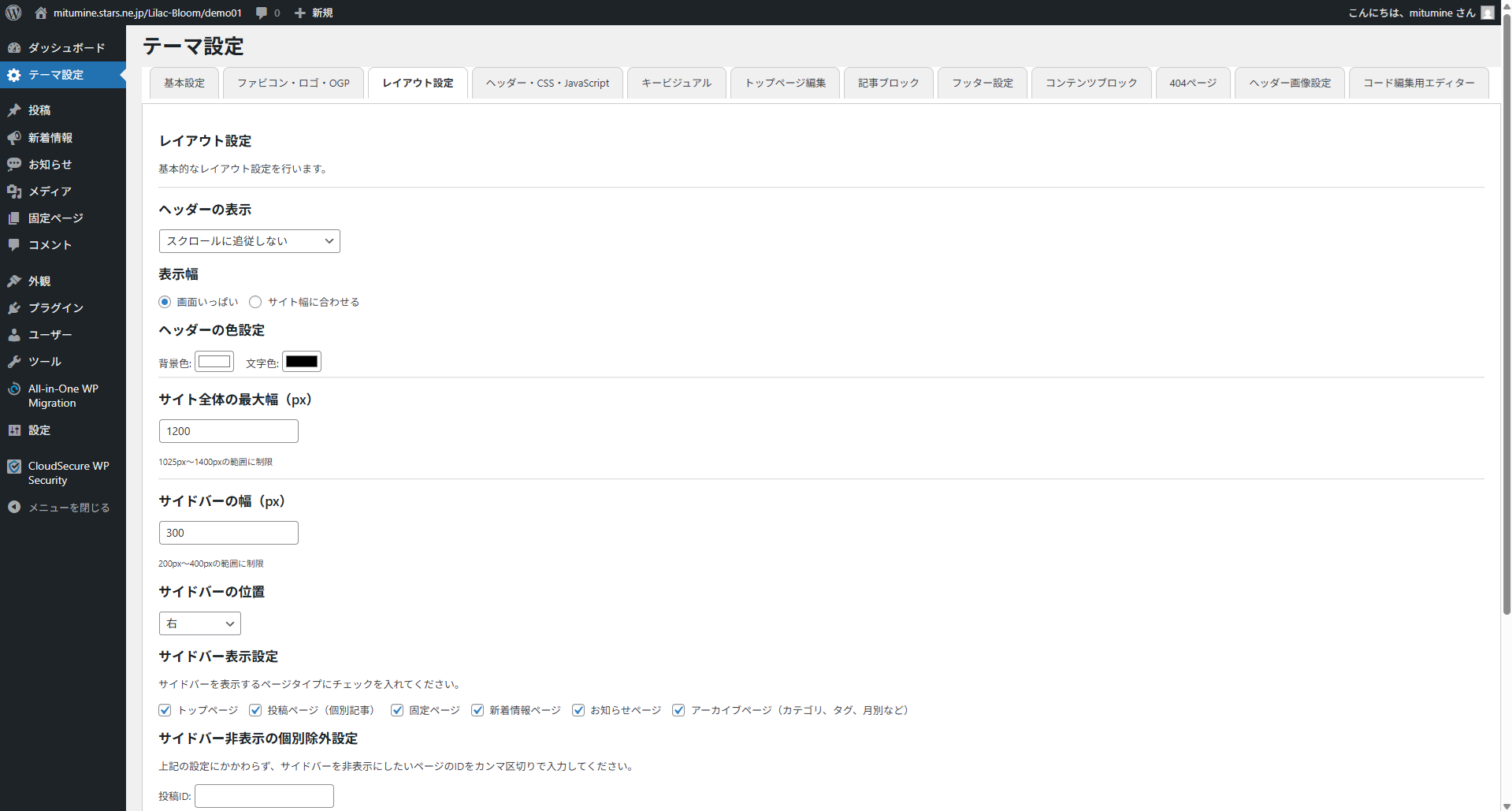The height and width of the screenshot is (811, 1512).
Task: Open the メディア sidebar icon
Action: pyautogui.click(x=14, y=192)
